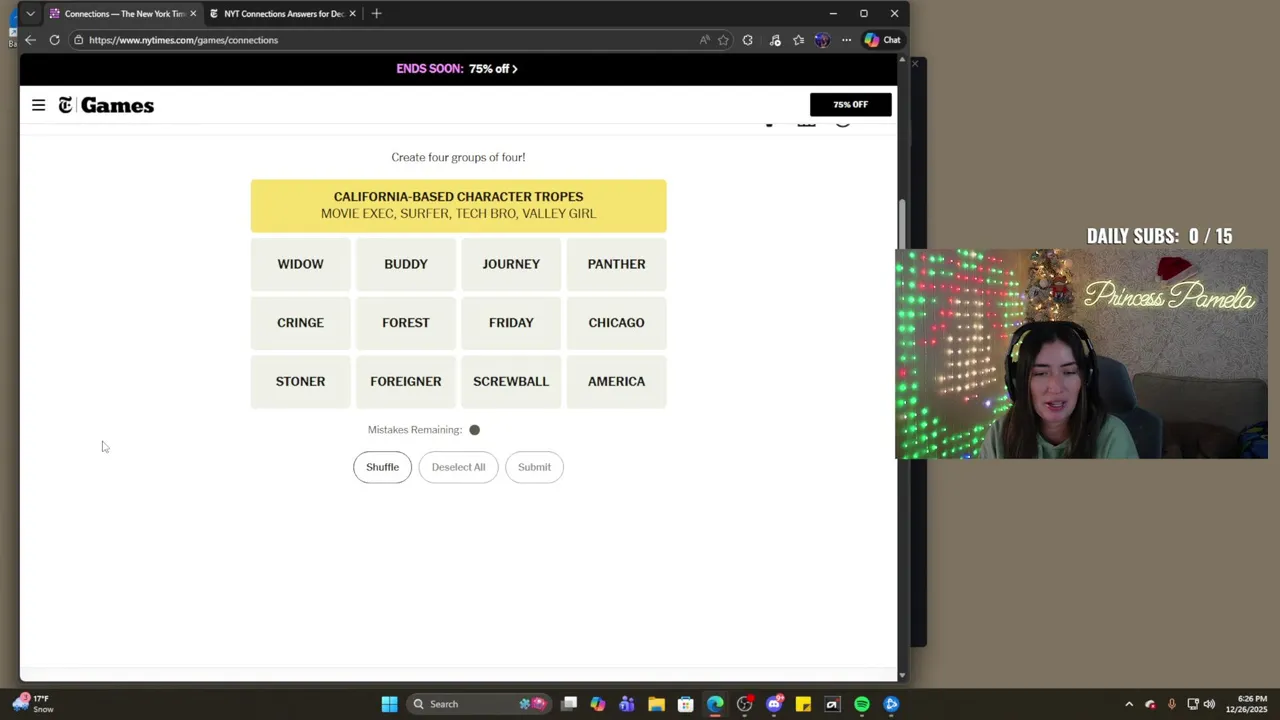Click the Submit button
Screen dimensions: 1280x720
534,467
